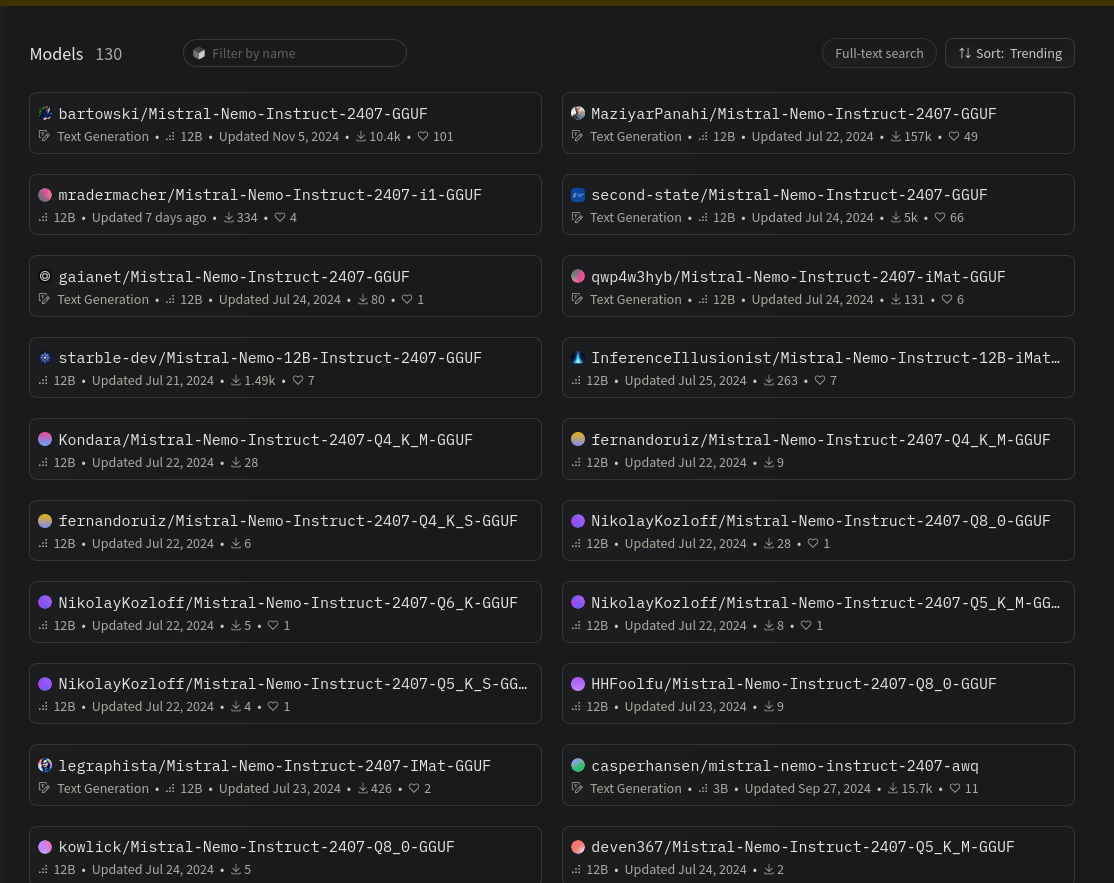The height and width of the screenshot is (883, 1114).
Task: Click the parameter-size icon beside 3B
Action: [703, 789]
